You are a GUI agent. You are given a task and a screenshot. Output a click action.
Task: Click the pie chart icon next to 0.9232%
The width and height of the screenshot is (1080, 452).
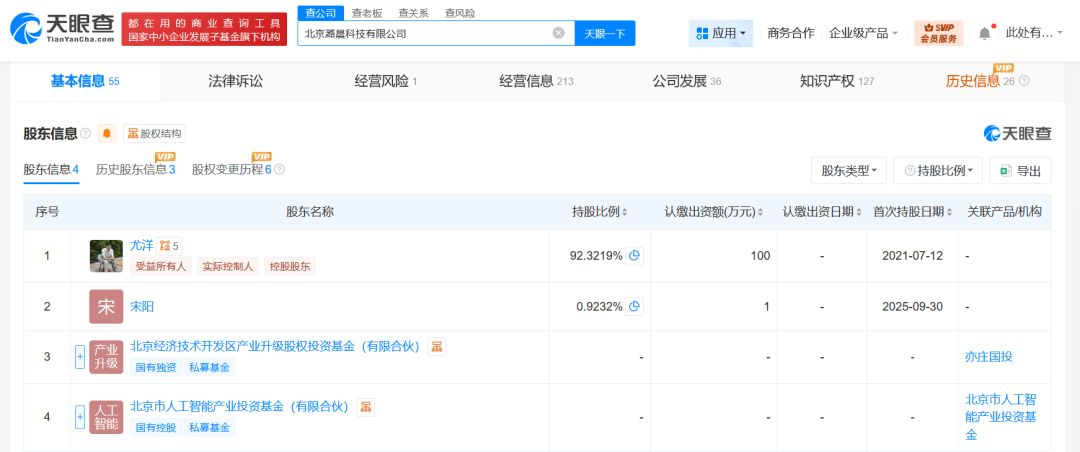tap(634, 306)
